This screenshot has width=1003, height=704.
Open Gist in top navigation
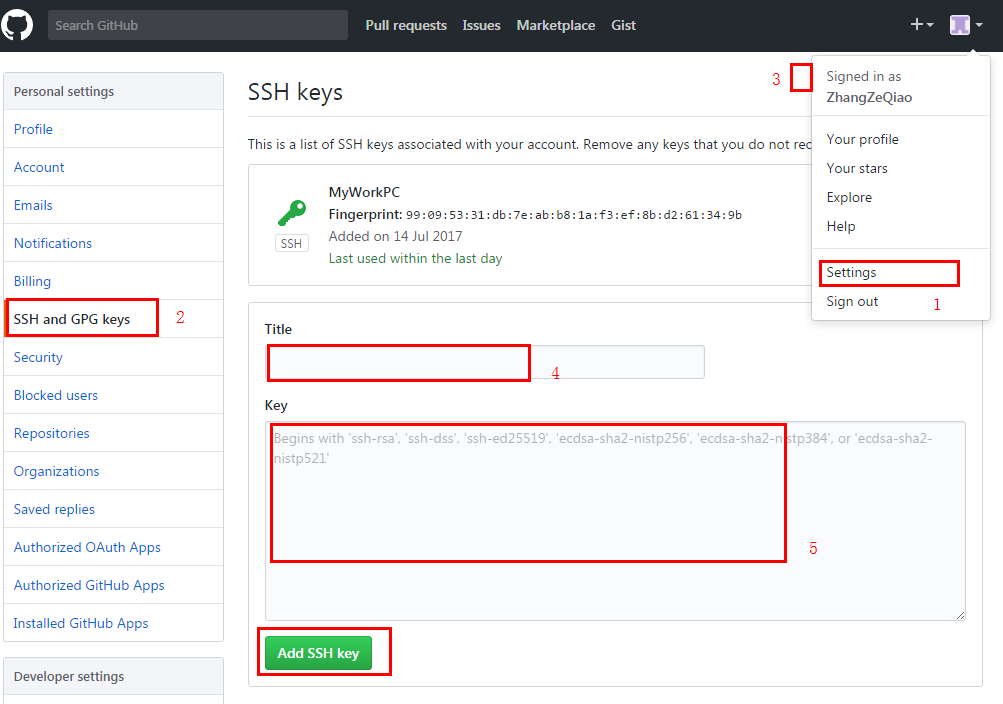point(623,26)
